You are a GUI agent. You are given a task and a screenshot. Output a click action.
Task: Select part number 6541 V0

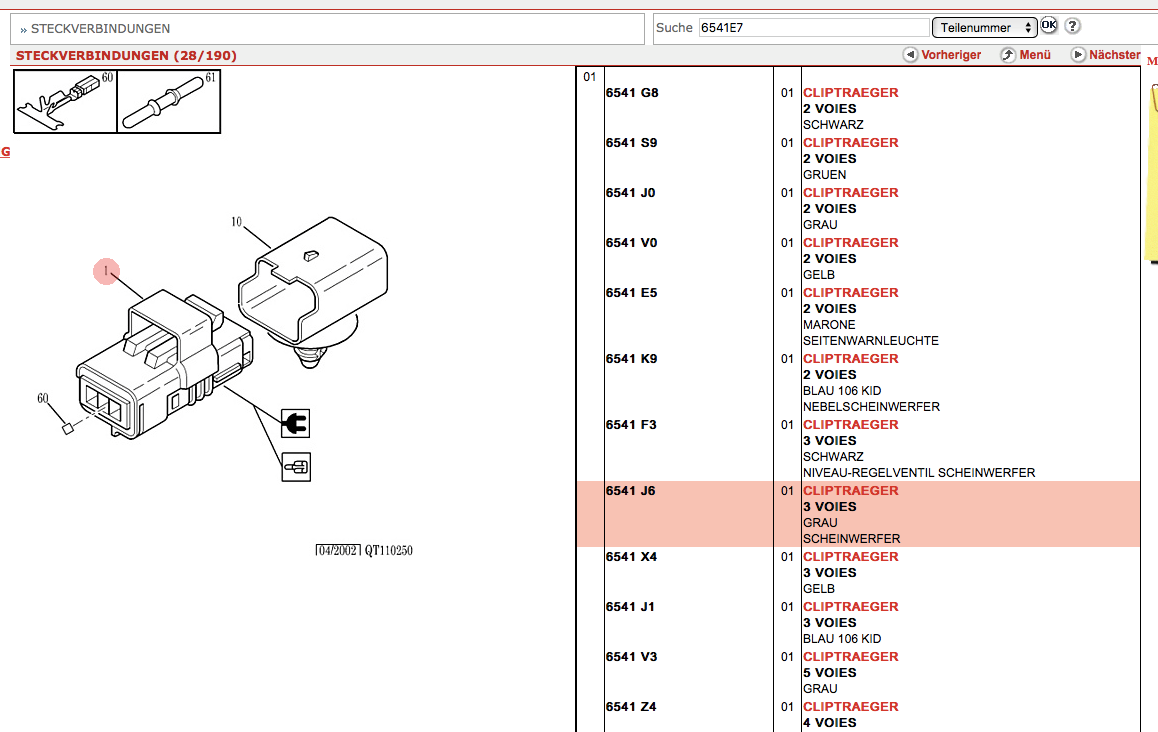pyautogui.click(x=631, y=243)
